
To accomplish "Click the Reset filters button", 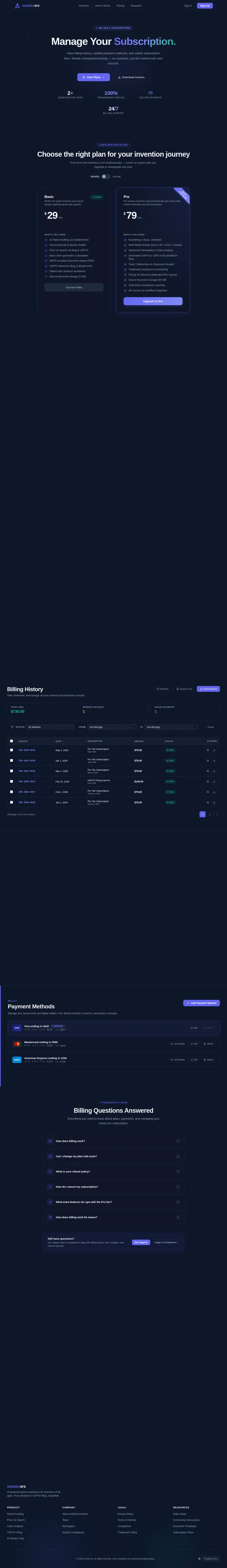I will 210,727.
